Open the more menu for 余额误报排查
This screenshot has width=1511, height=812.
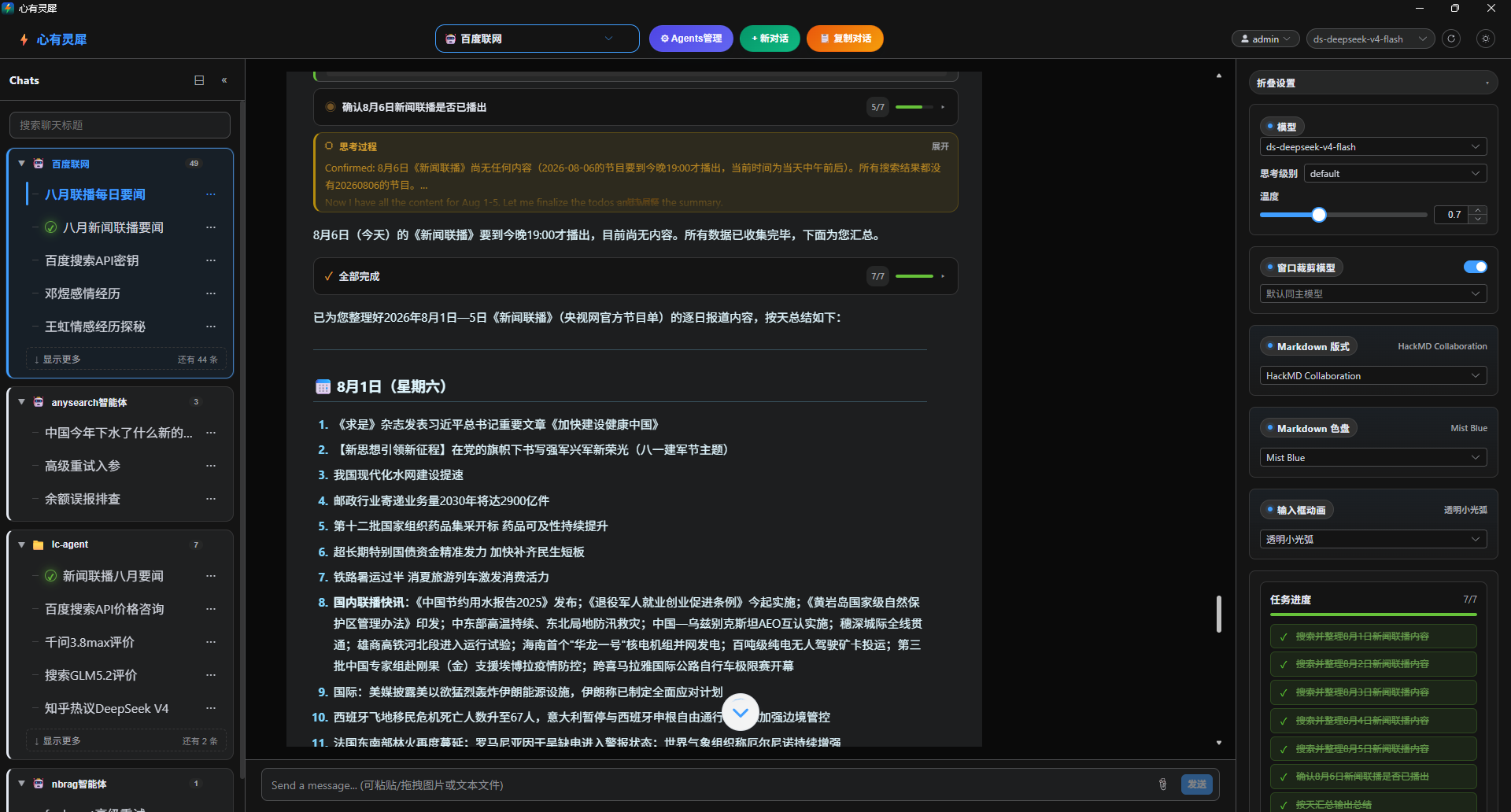[x=211, y=499]
